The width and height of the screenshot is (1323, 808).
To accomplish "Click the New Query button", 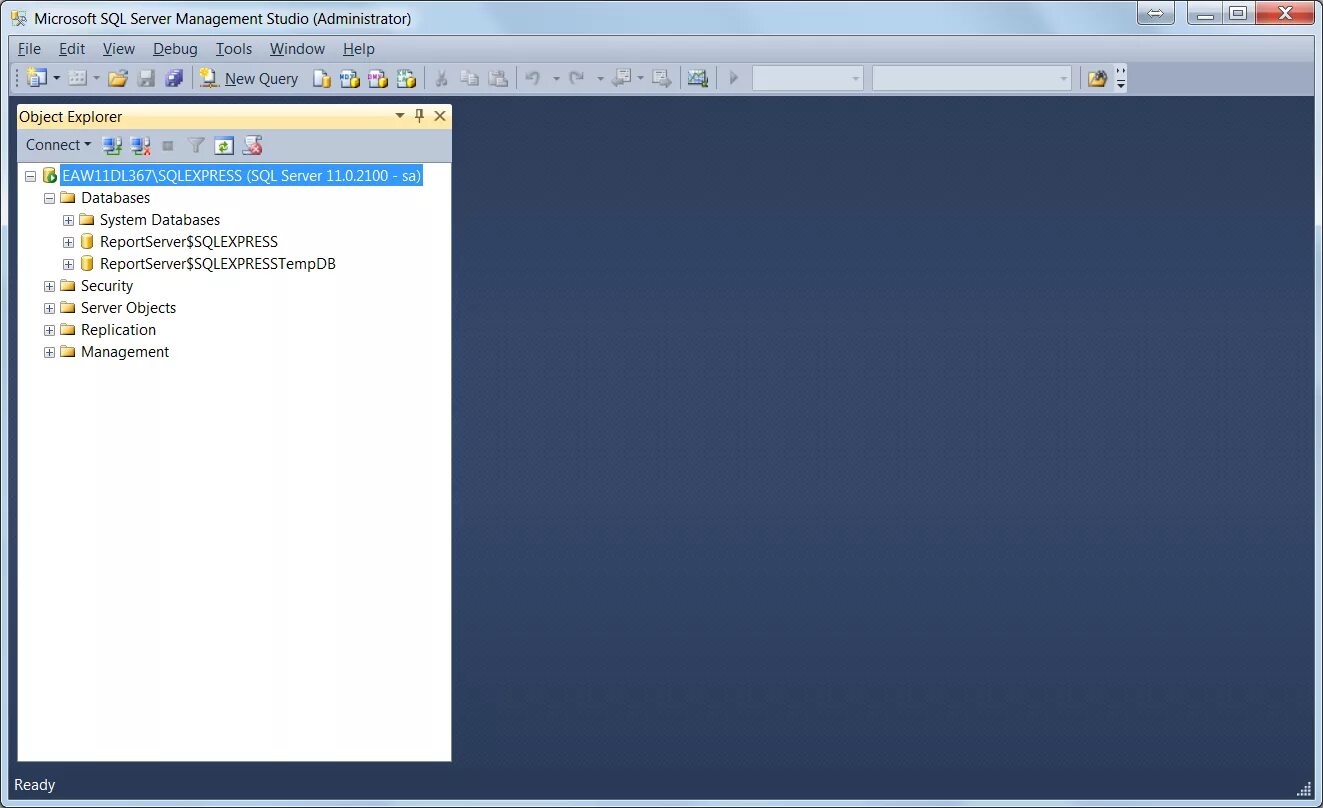I will coord(249,78).
